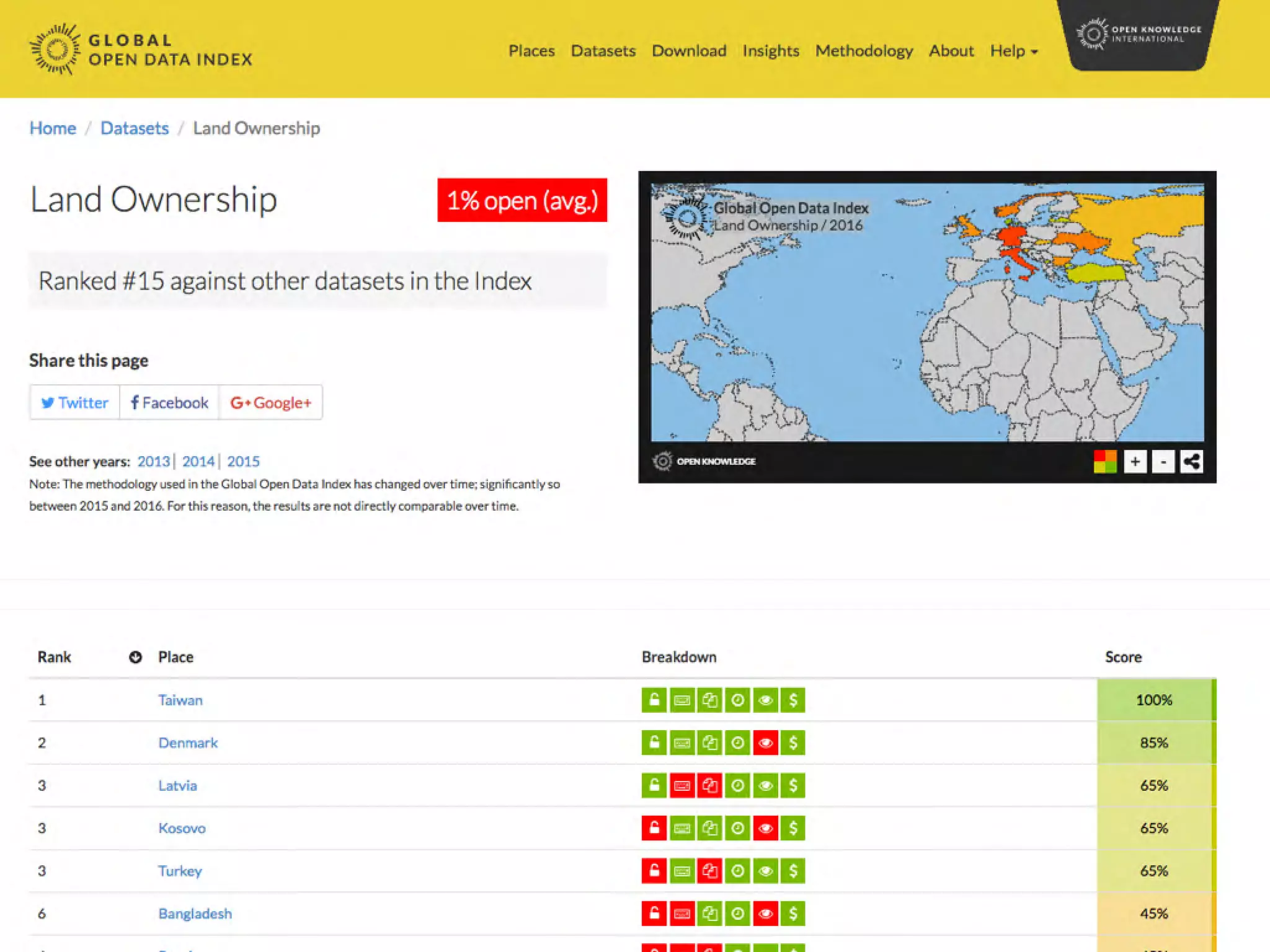
Task: Click Bangladesh's green dollar free icon
Action: [x=793, y=914]
